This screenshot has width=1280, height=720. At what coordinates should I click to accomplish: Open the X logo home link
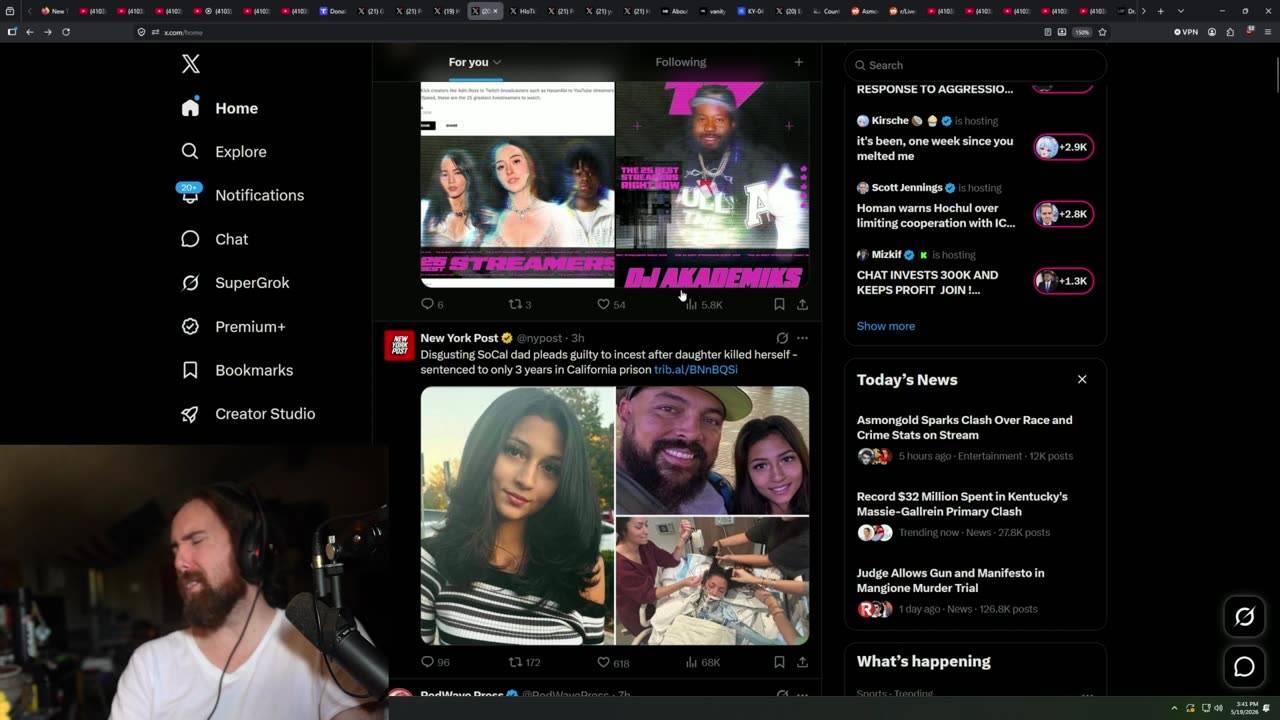click(191, 64)
